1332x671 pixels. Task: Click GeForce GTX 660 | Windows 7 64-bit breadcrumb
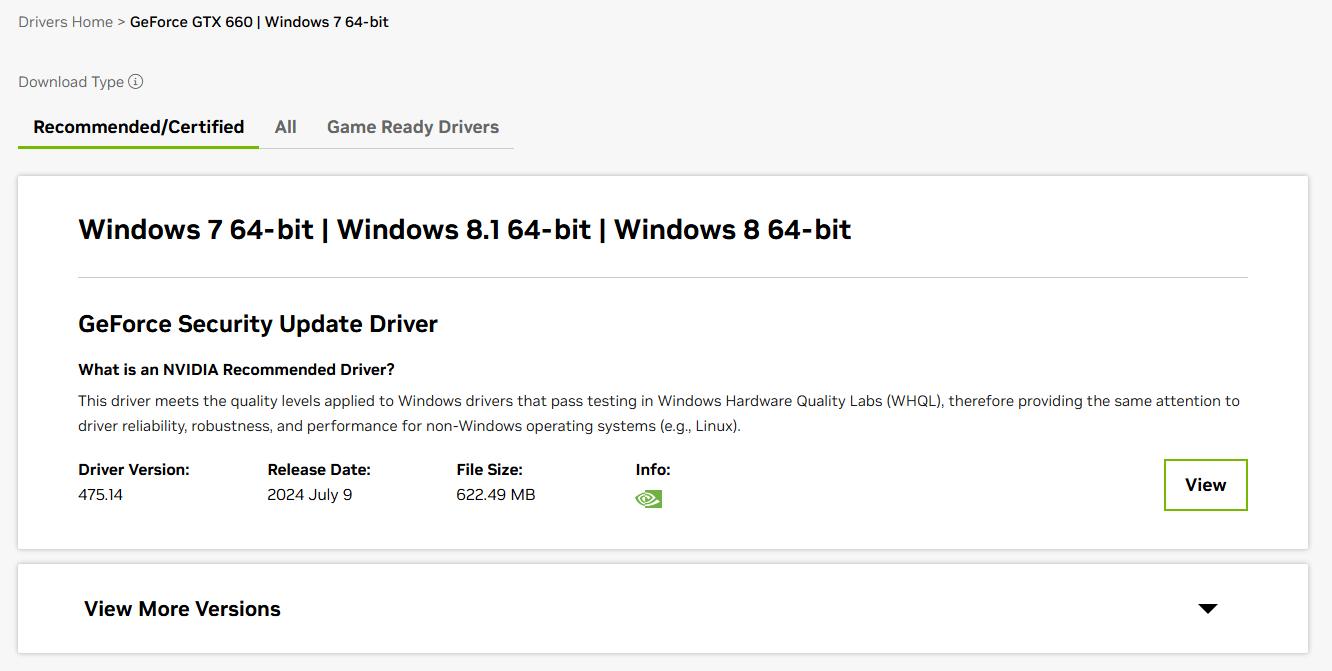coord(259,21)
